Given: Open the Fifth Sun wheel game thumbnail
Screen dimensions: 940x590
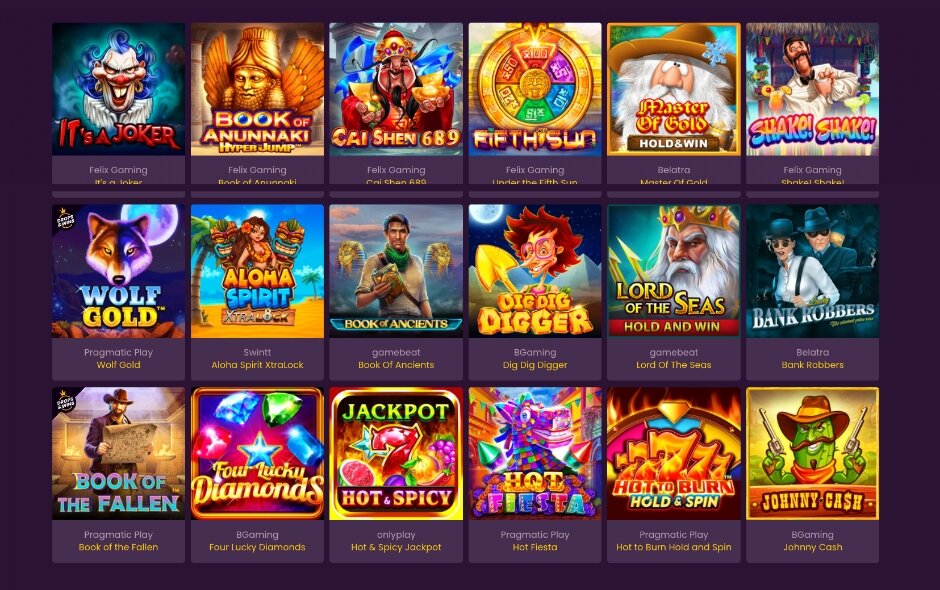Looking at the screenshot, I should point(535,89).
